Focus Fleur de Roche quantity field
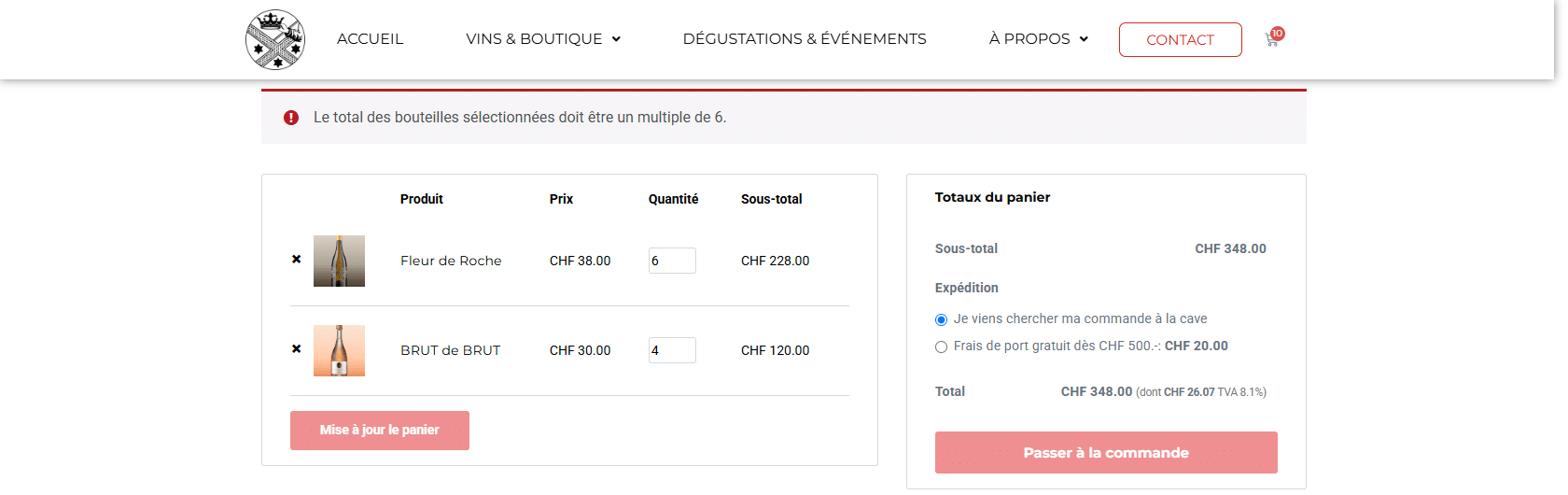Viewport: 1568px width, 495px height. coord(672,261)
